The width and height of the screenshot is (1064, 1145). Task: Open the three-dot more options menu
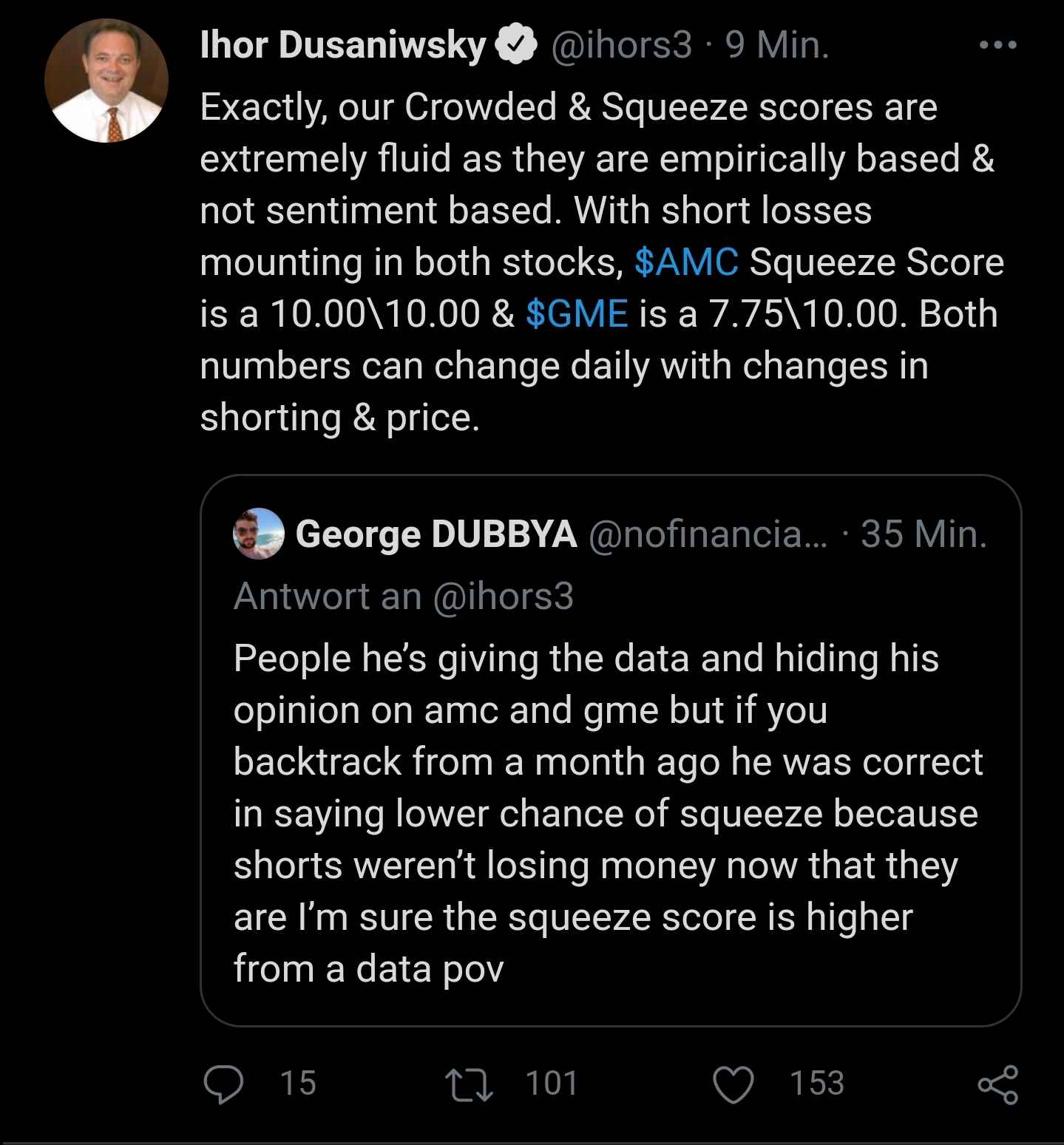tap(997, 46)
